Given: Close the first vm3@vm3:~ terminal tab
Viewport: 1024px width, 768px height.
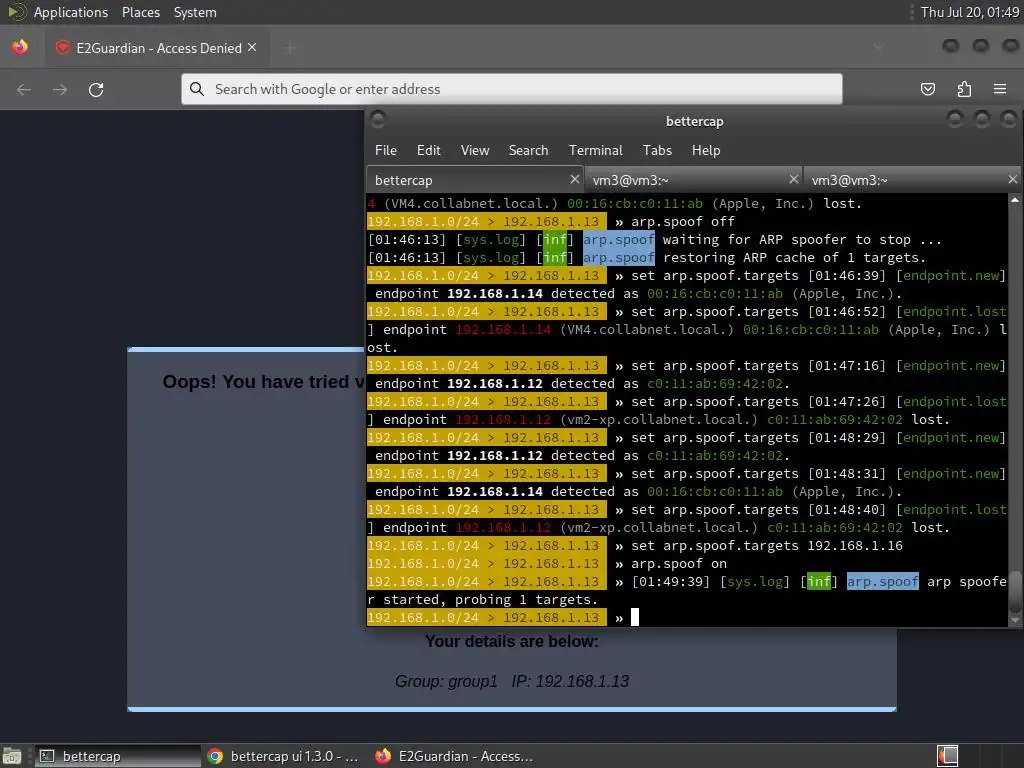Looking at the screenshot, I should pos(793,180).
